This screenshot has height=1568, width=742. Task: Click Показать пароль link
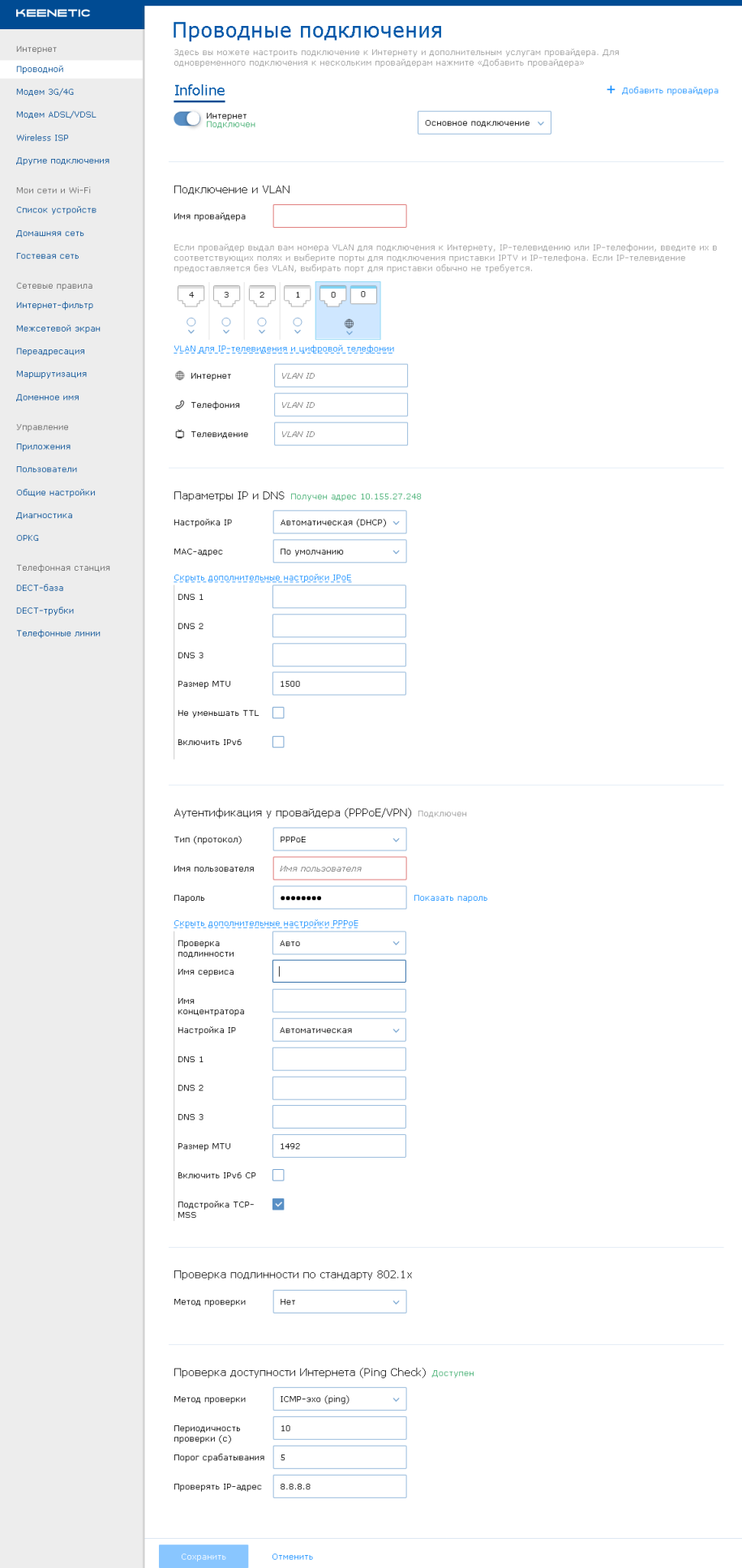coord(451,898)
